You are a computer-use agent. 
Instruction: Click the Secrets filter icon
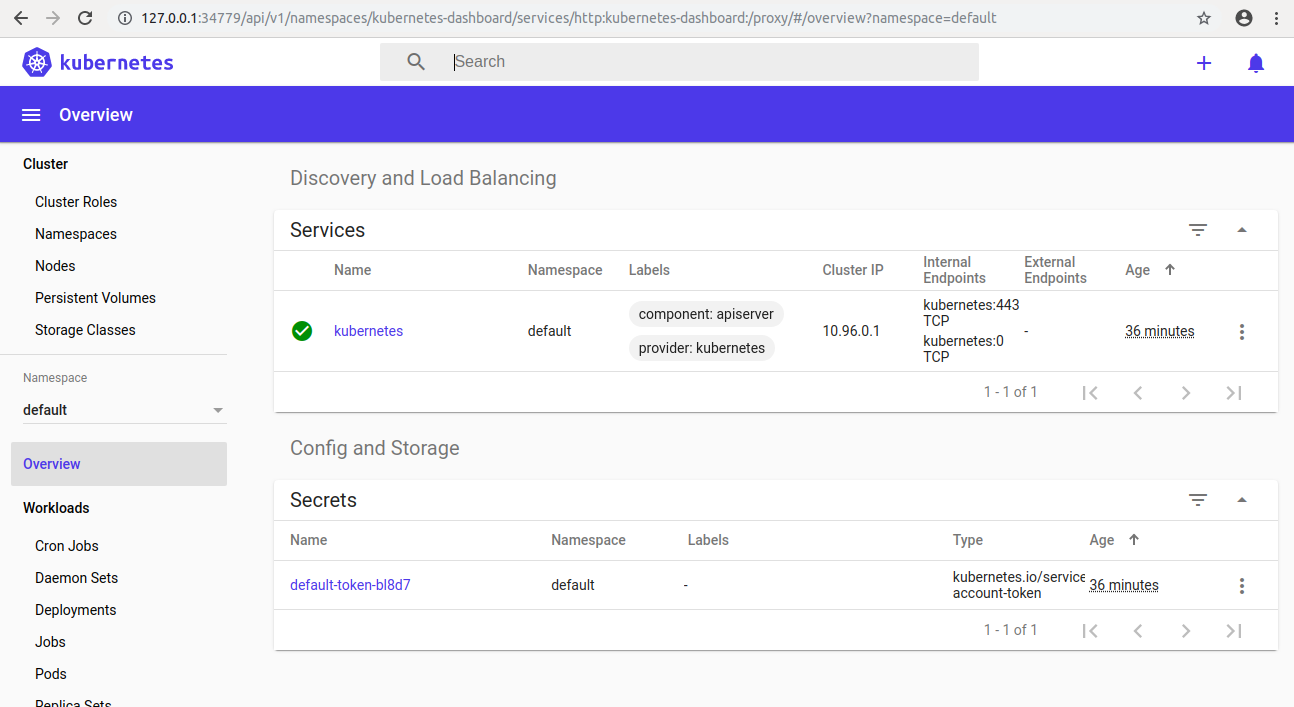(x=1198, y=500)
